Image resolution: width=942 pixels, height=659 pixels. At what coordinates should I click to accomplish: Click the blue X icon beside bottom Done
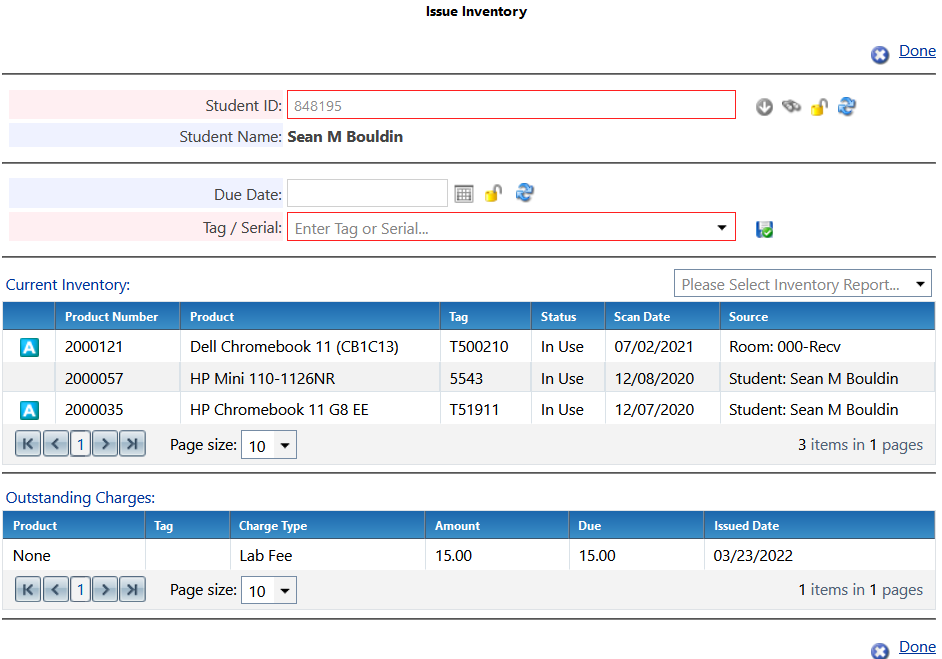(880, 651)
